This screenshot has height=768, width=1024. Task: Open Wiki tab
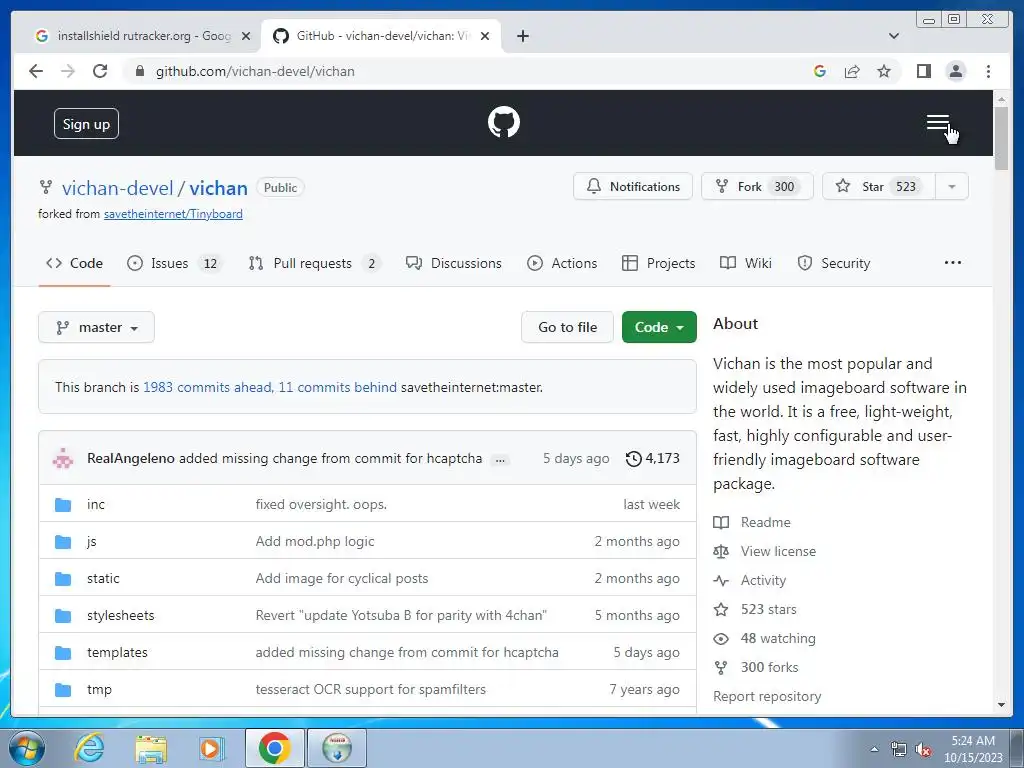[x=746, y=263]
